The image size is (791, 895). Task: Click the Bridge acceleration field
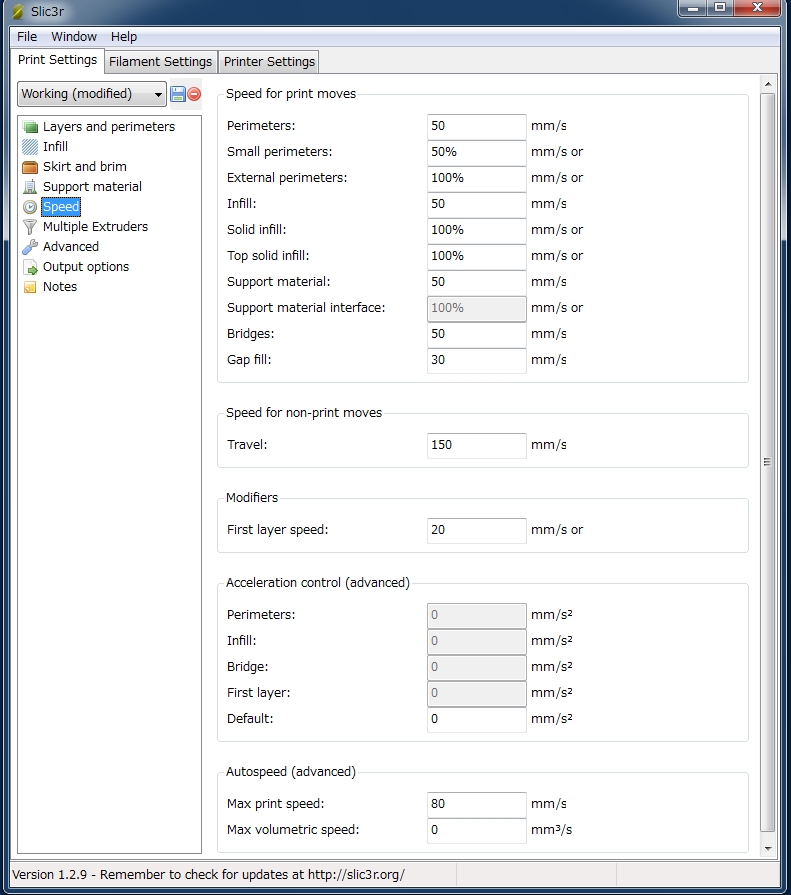click(x=477, y=667)
